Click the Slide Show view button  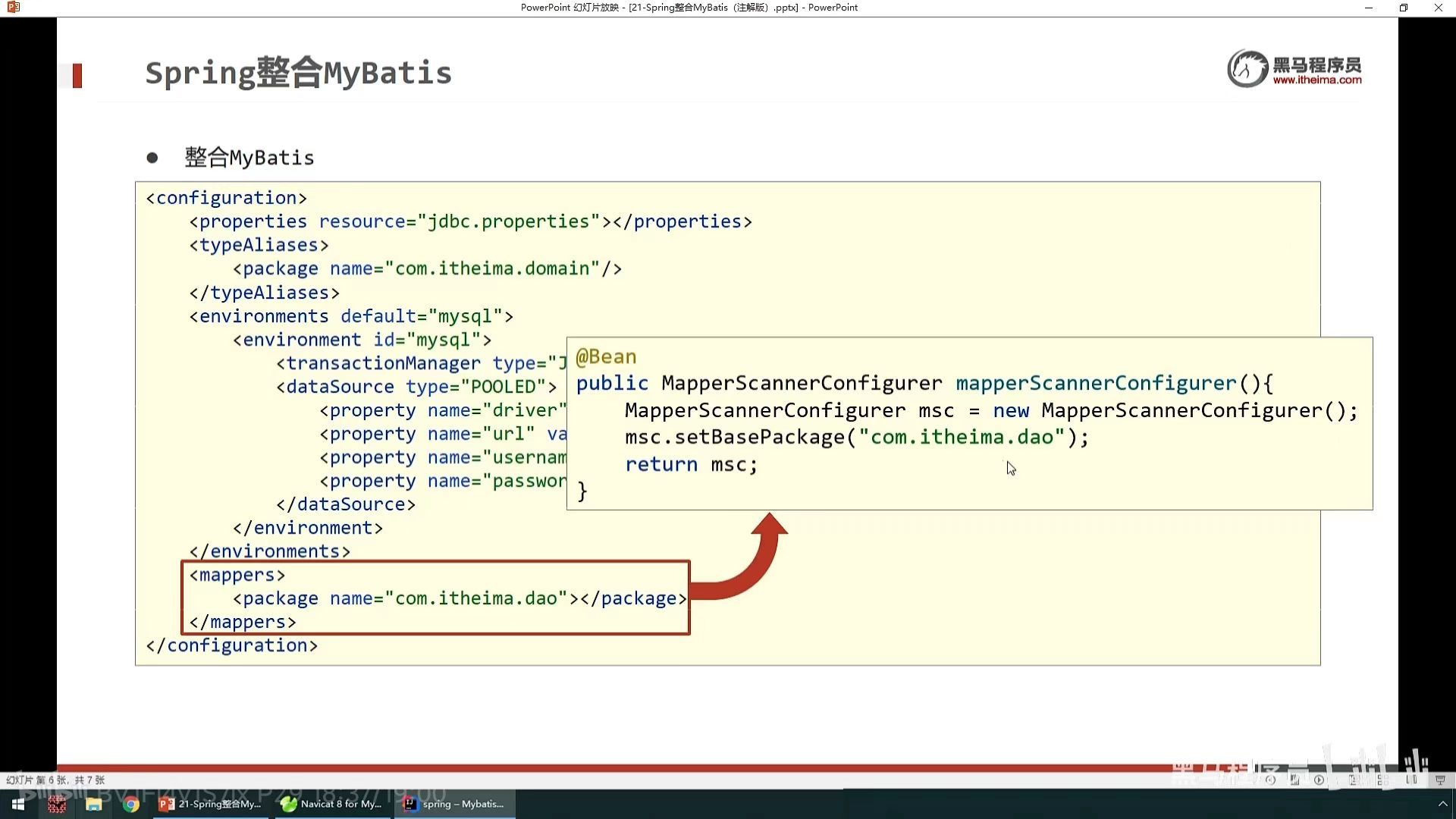pyautogui.click(x=1440, y=780)
